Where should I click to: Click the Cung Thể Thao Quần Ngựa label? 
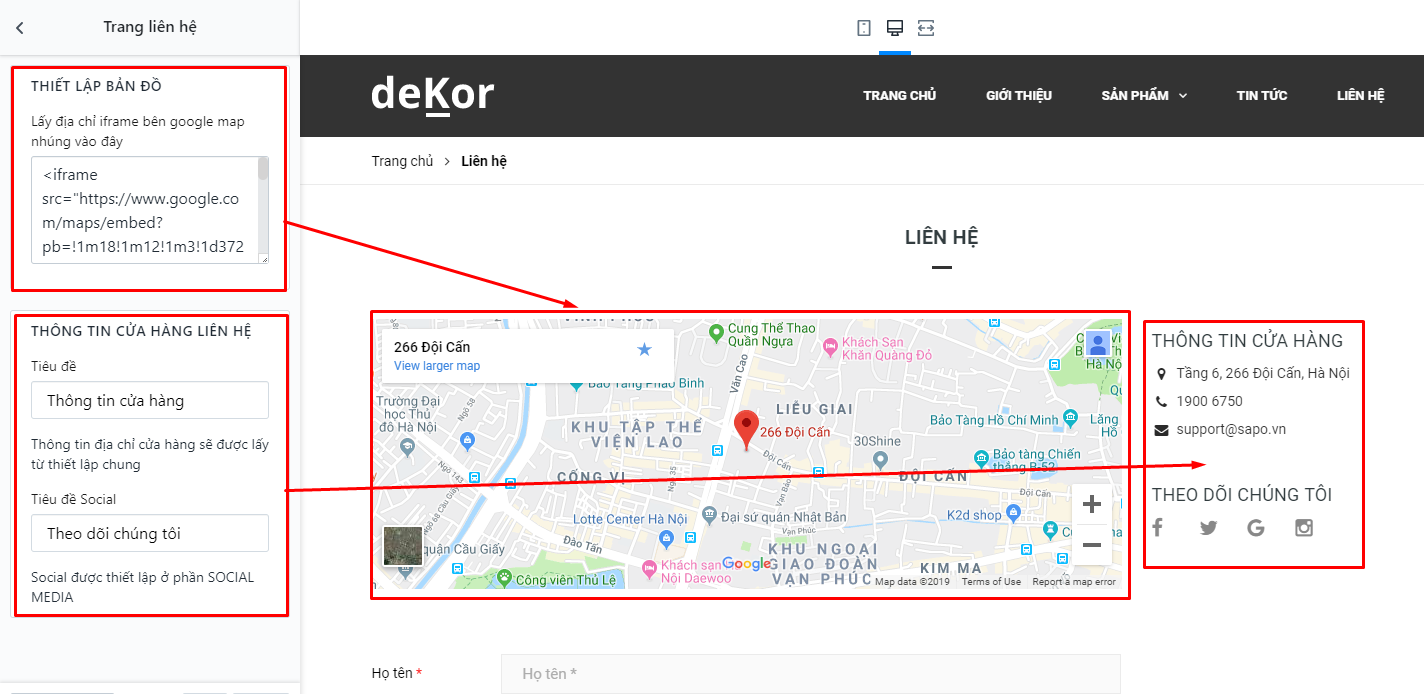point(772,334)
